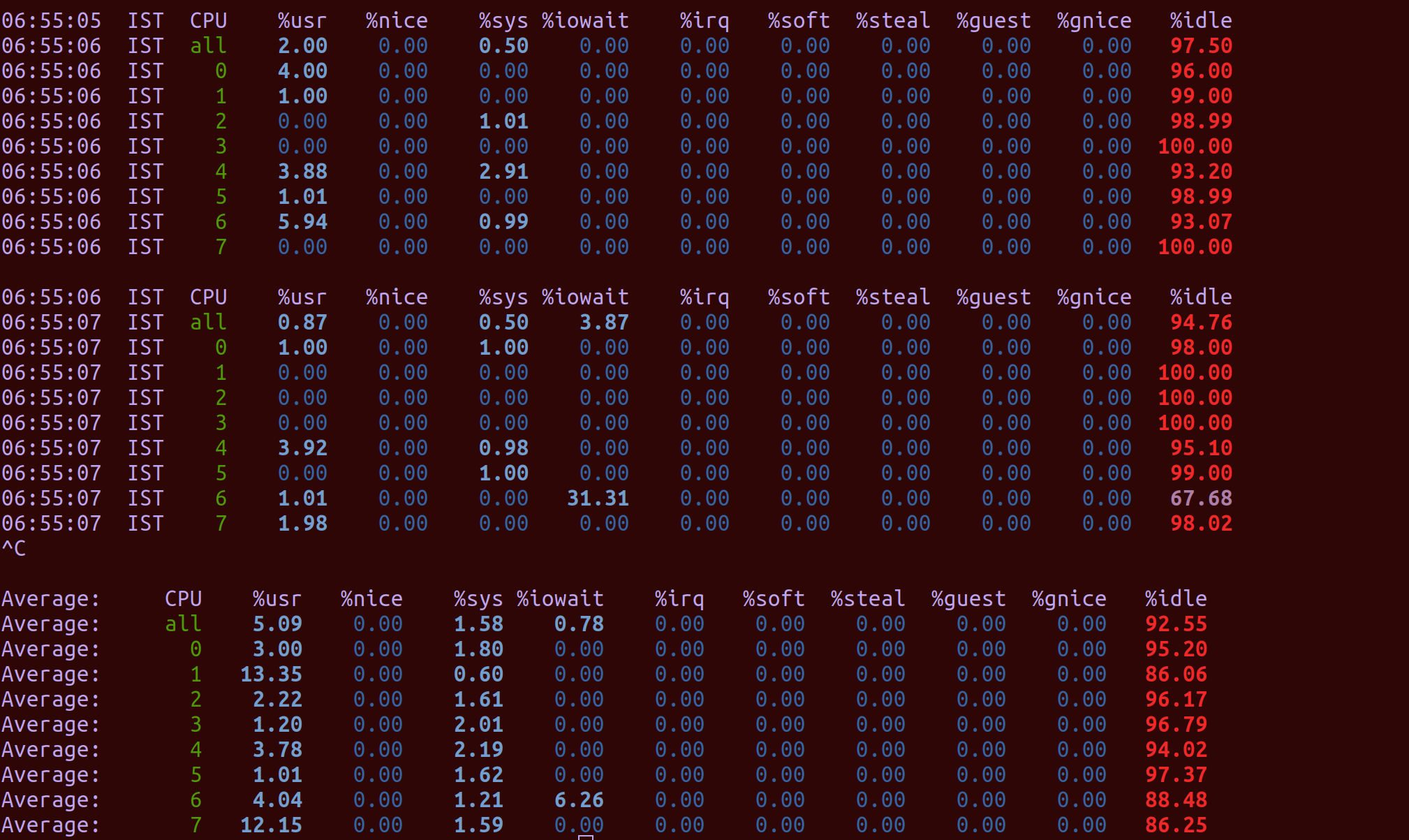Click the 67.68 idle value

(1201, 499)
